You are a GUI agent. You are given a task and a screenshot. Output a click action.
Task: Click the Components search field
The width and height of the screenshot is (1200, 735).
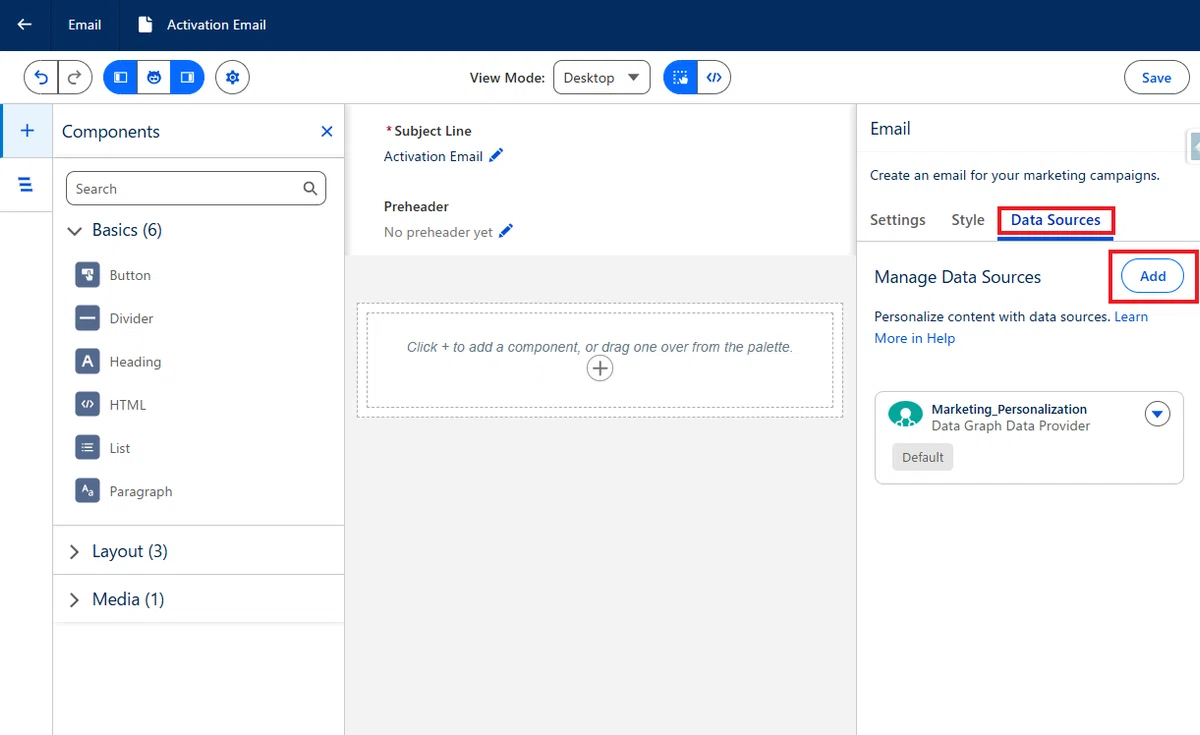coord(196,188)
